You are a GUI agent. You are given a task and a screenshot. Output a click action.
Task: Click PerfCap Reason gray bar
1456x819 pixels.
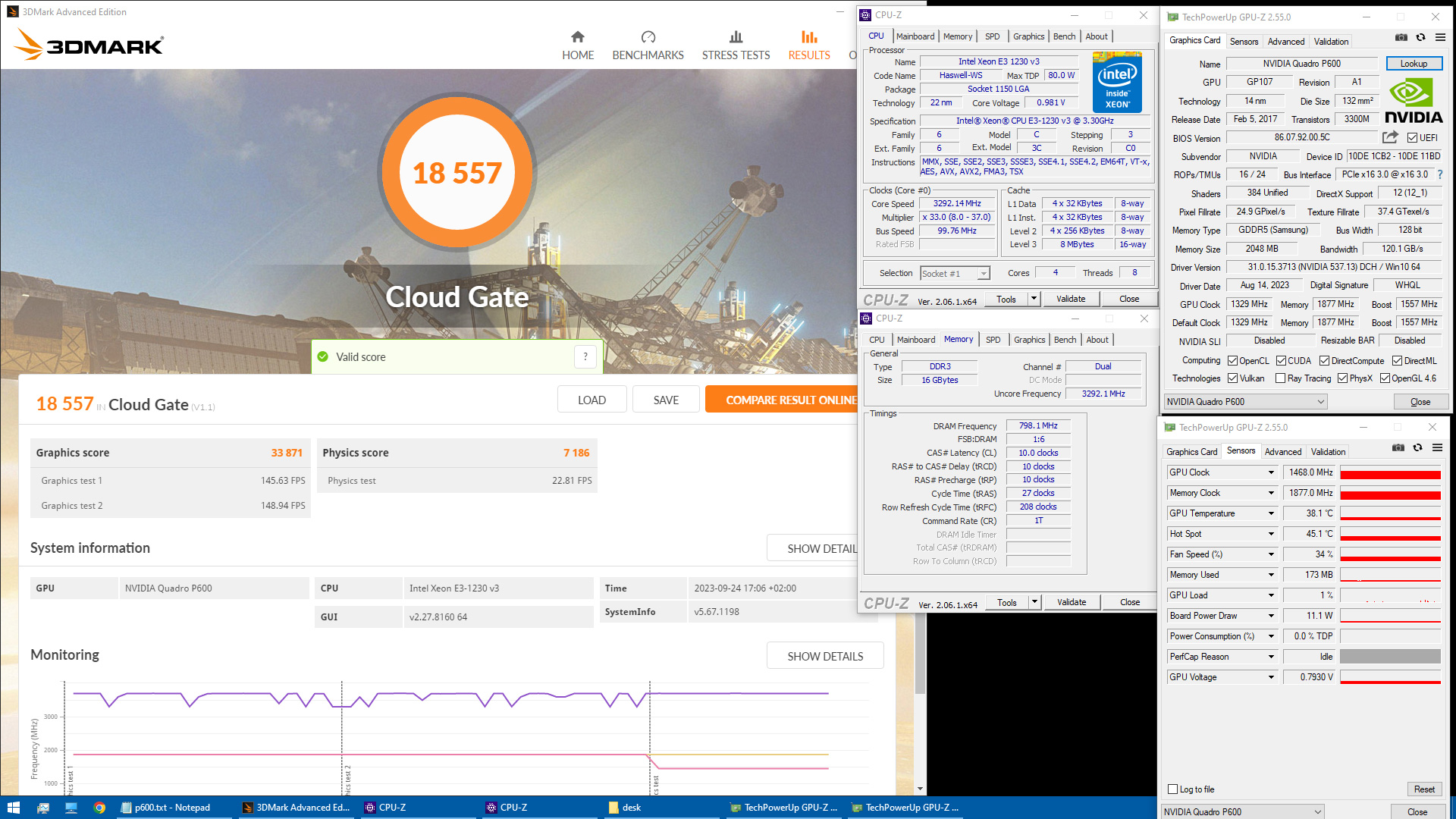tap(1390, 657)
